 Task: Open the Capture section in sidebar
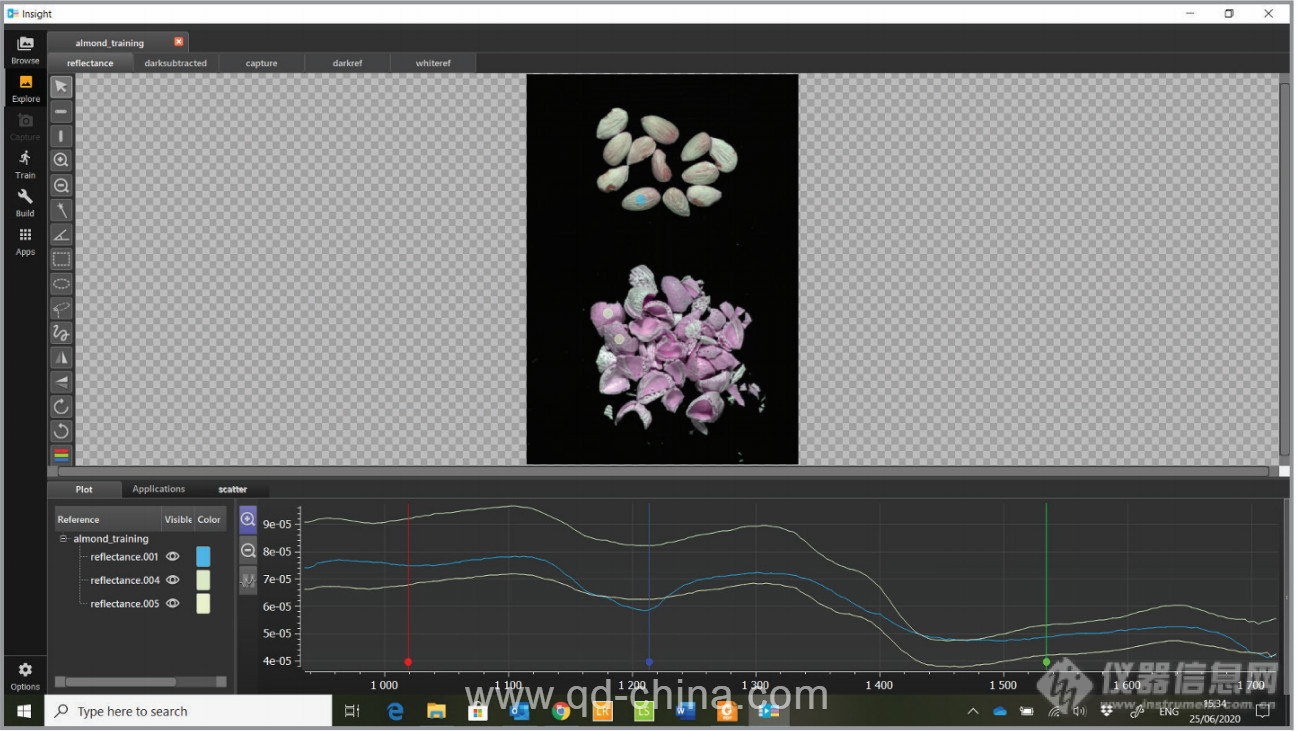[25, 127]
